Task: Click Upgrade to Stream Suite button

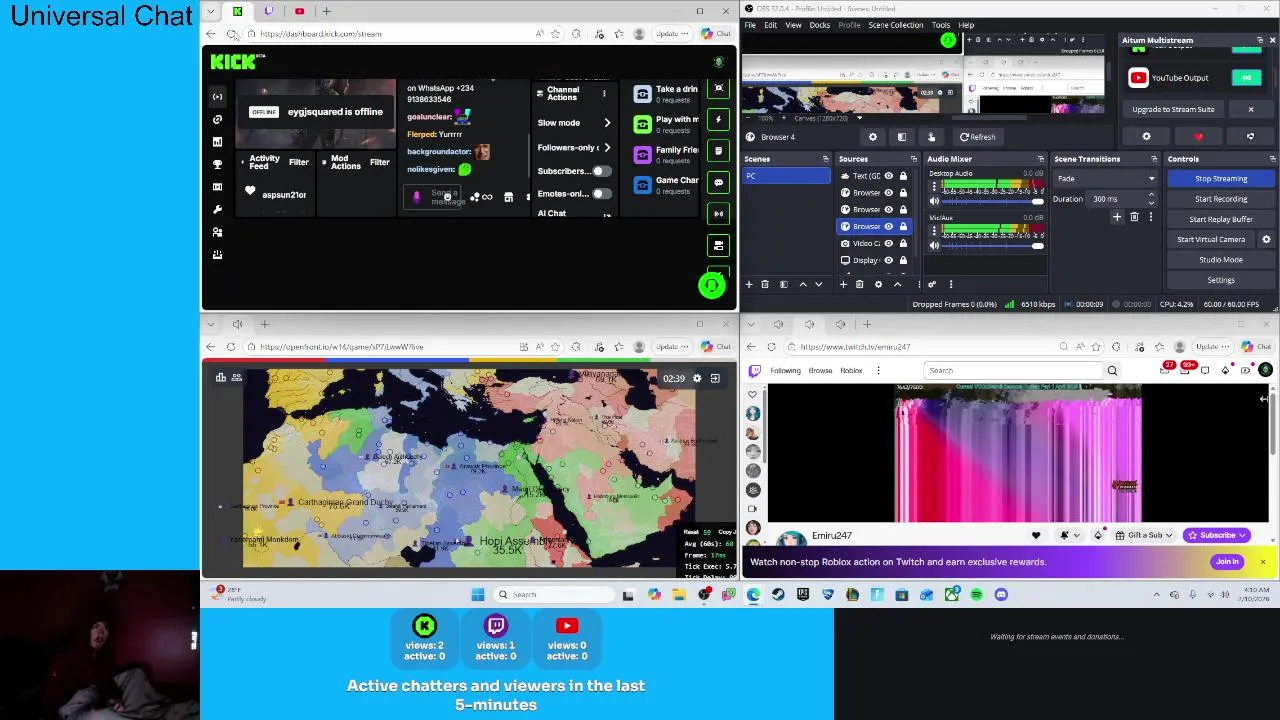Action: pos(1173,109)
